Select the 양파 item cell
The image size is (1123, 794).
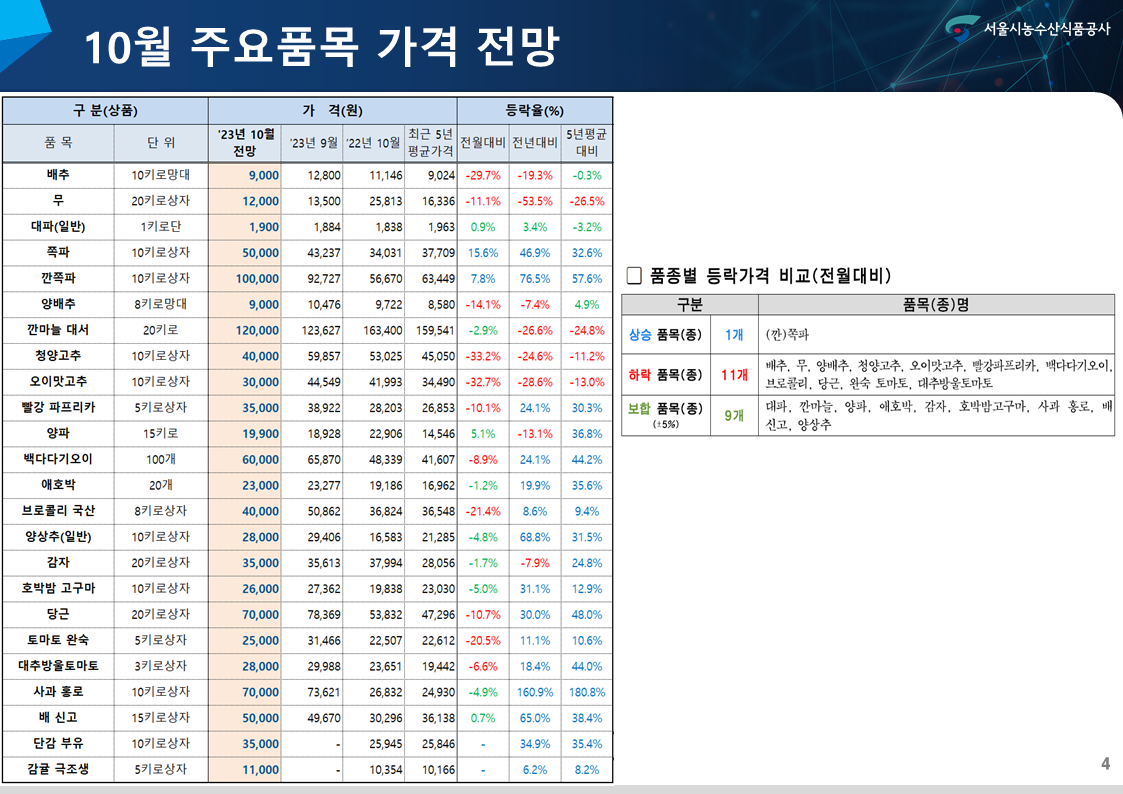point(58,434)
